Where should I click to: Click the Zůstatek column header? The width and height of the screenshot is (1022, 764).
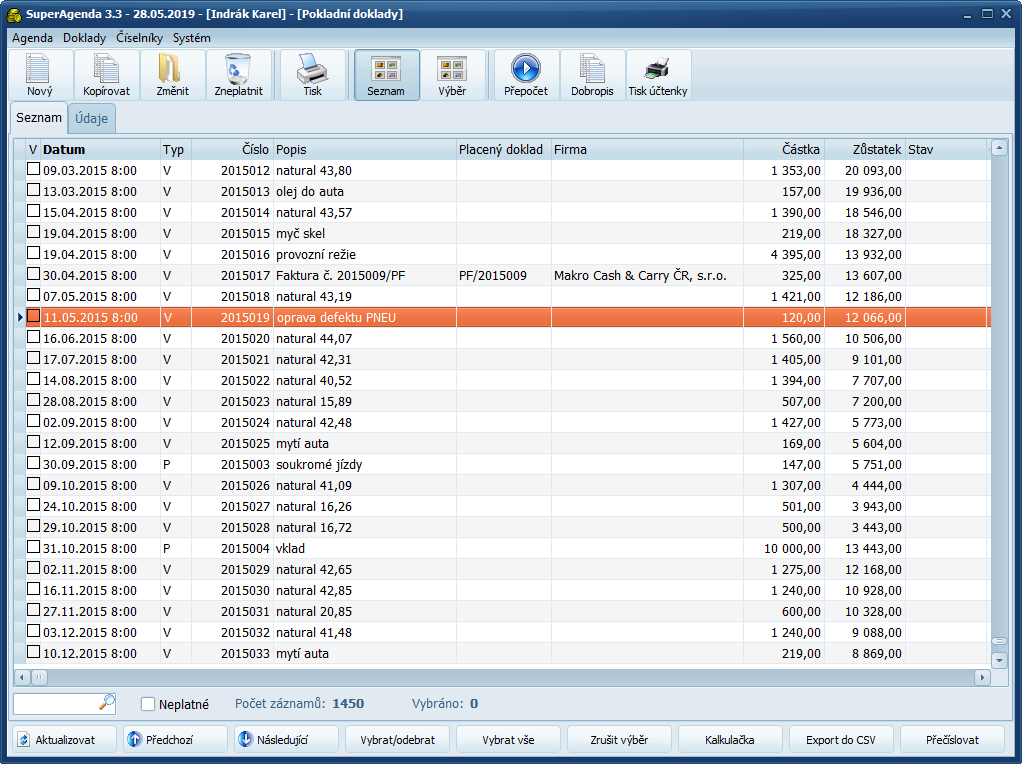click(x=865, y=149)
